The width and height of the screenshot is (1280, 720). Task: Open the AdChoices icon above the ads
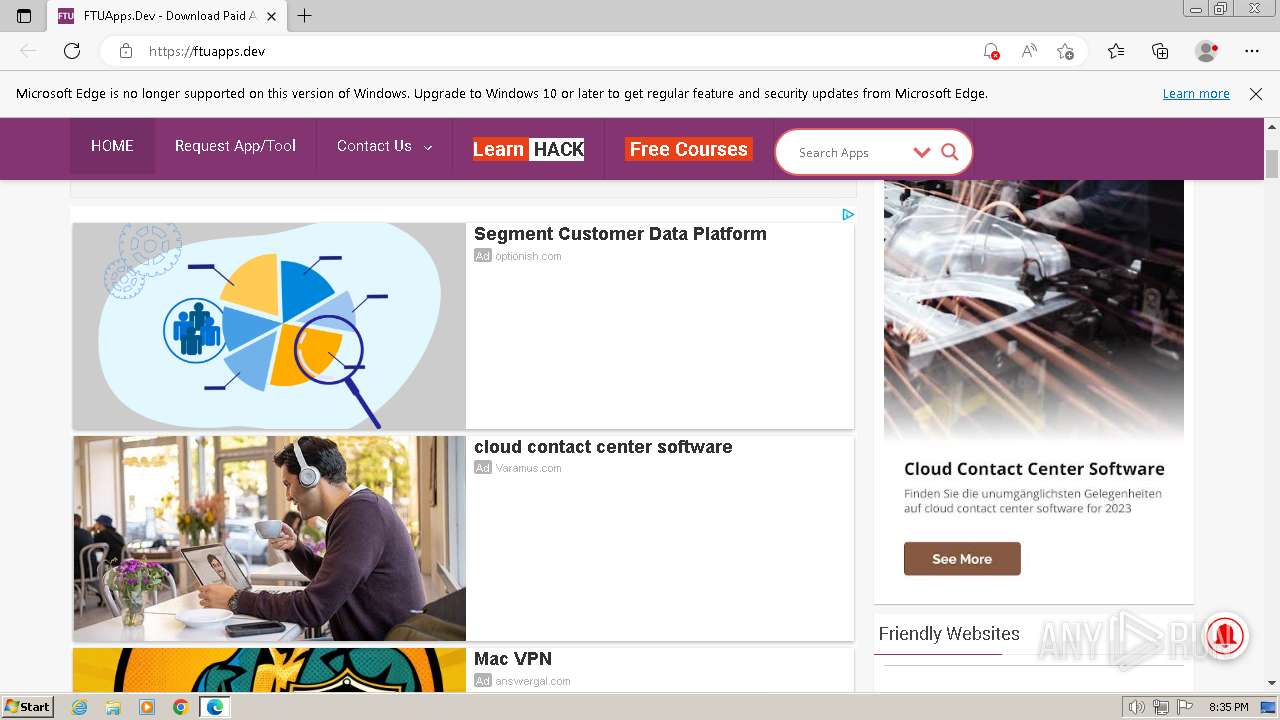pyautogui.click(x=847, y=214)
